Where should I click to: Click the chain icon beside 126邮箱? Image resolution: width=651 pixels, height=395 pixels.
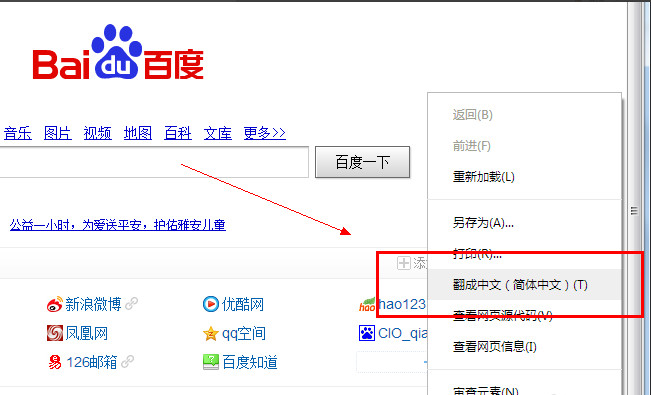pos(127,362)
